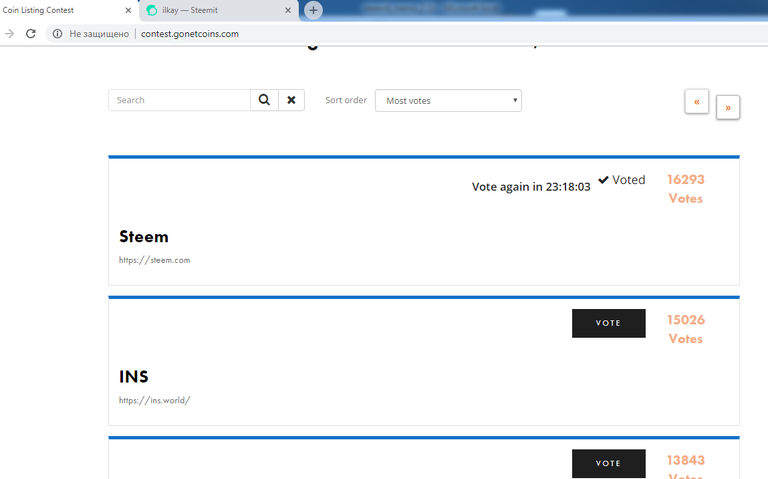Open the Most votes sort order dropdown
The height and width of the screenshot is (479, 768).
coord(448,100)
